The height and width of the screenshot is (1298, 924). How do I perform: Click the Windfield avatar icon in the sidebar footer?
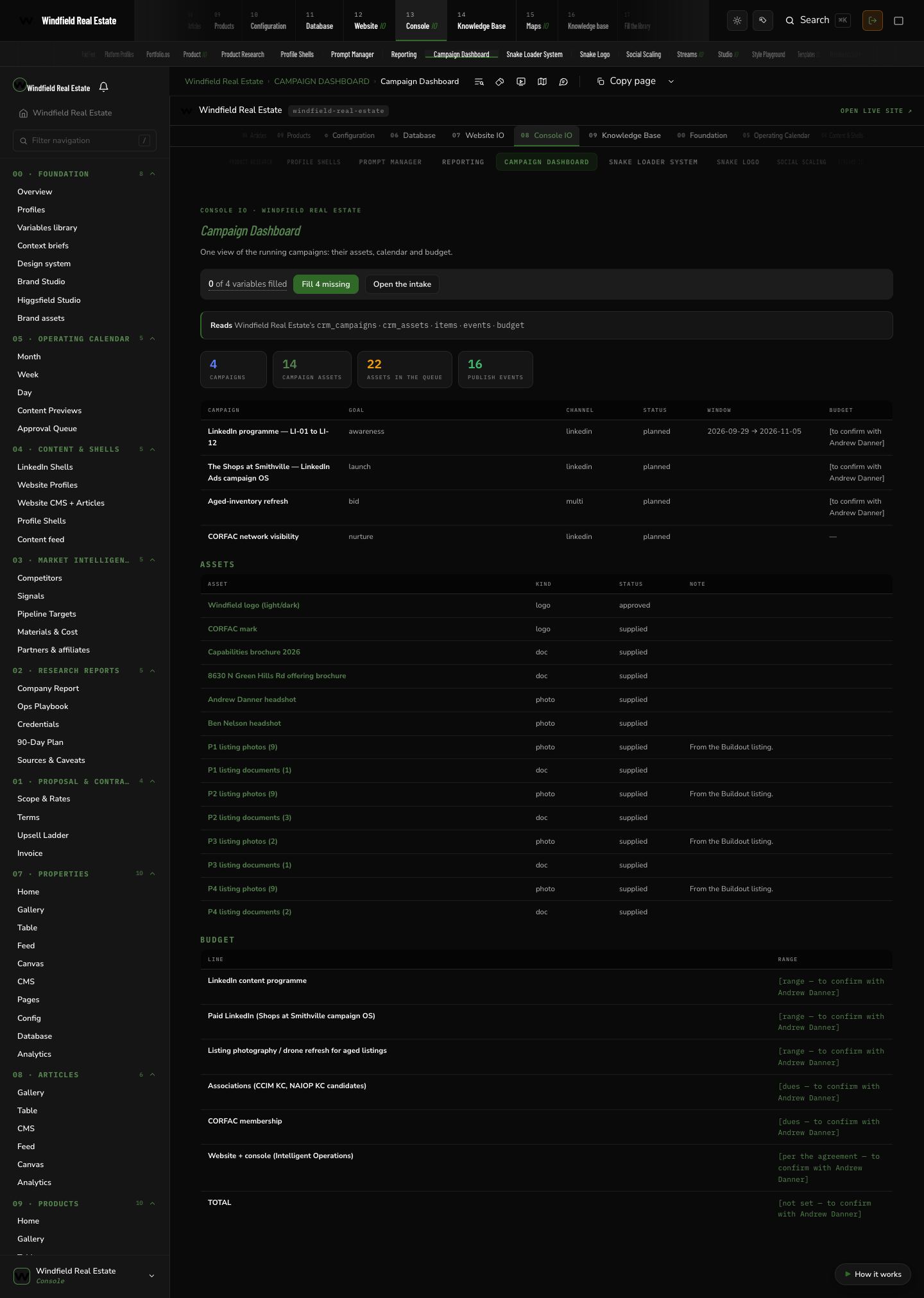pos(22,1276)
